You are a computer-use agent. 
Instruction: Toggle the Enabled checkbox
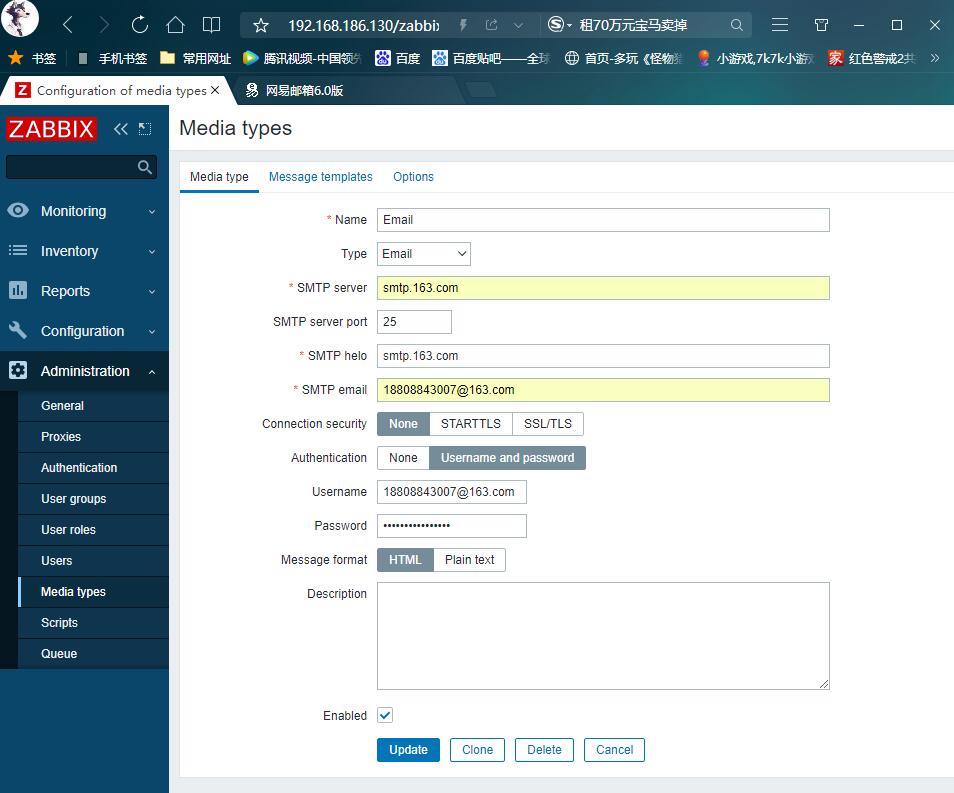click(x=385, y=715)
